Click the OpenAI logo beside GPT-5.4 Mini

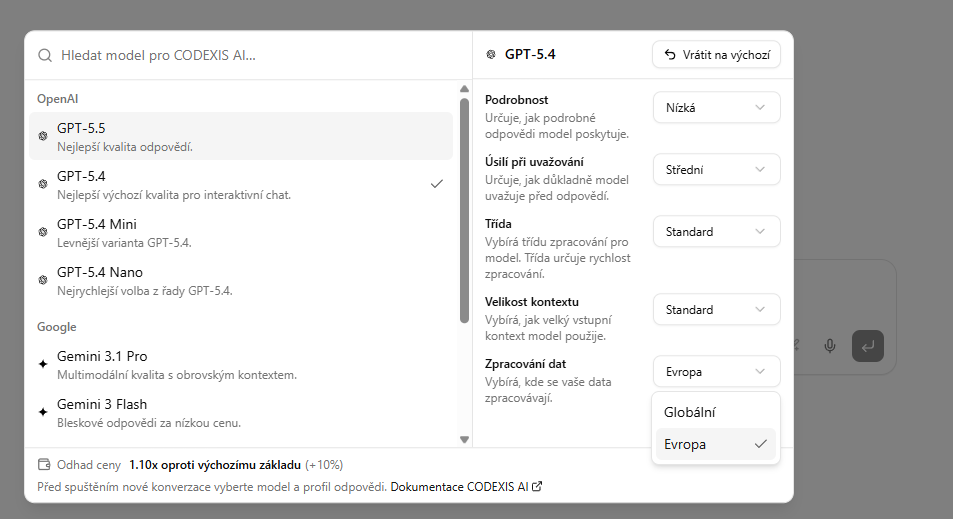click(x=43, y=232)
